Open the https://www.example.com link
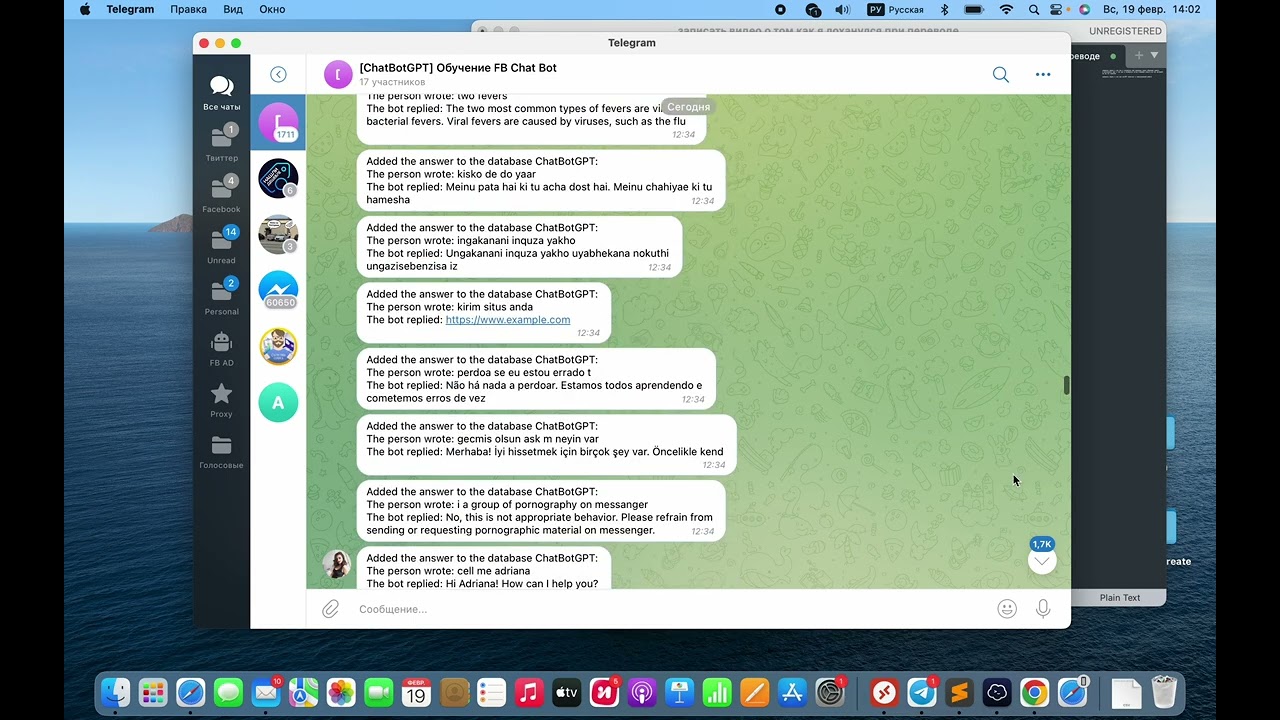The image size is (1280, 720). pos(508,320)
